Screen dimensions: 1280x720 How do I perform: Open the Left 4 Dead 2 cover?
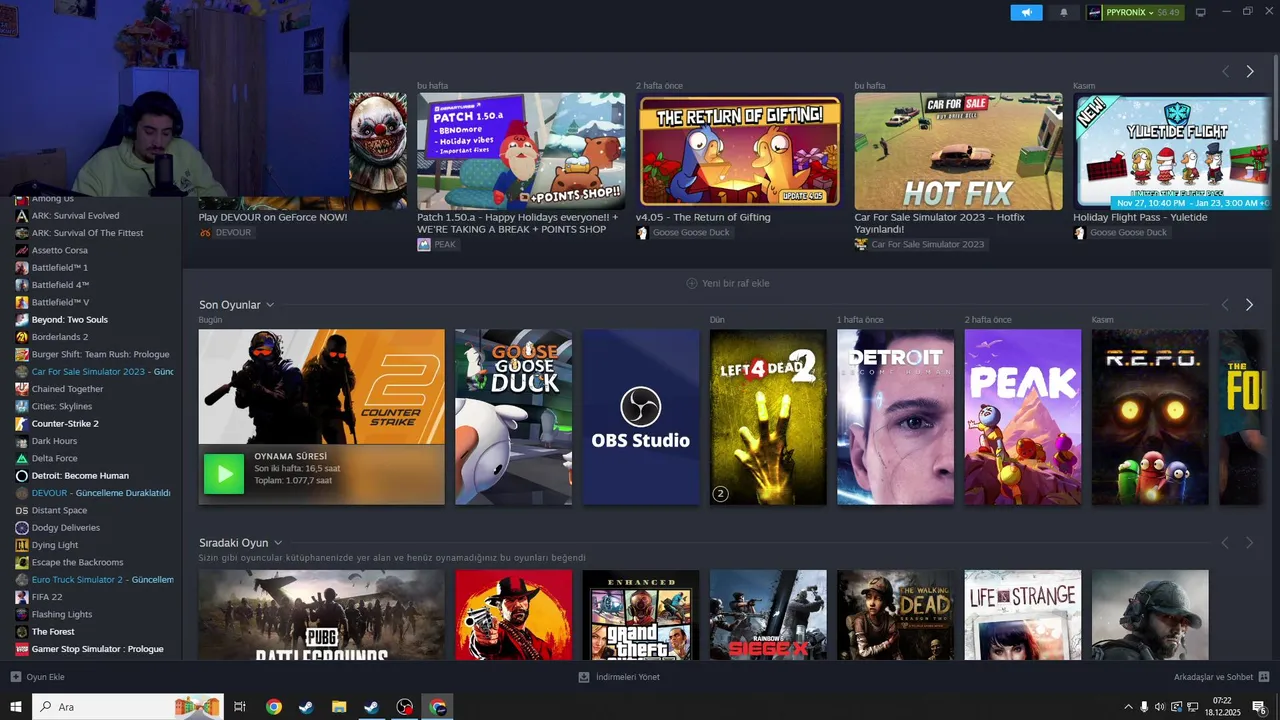point(768,417)
